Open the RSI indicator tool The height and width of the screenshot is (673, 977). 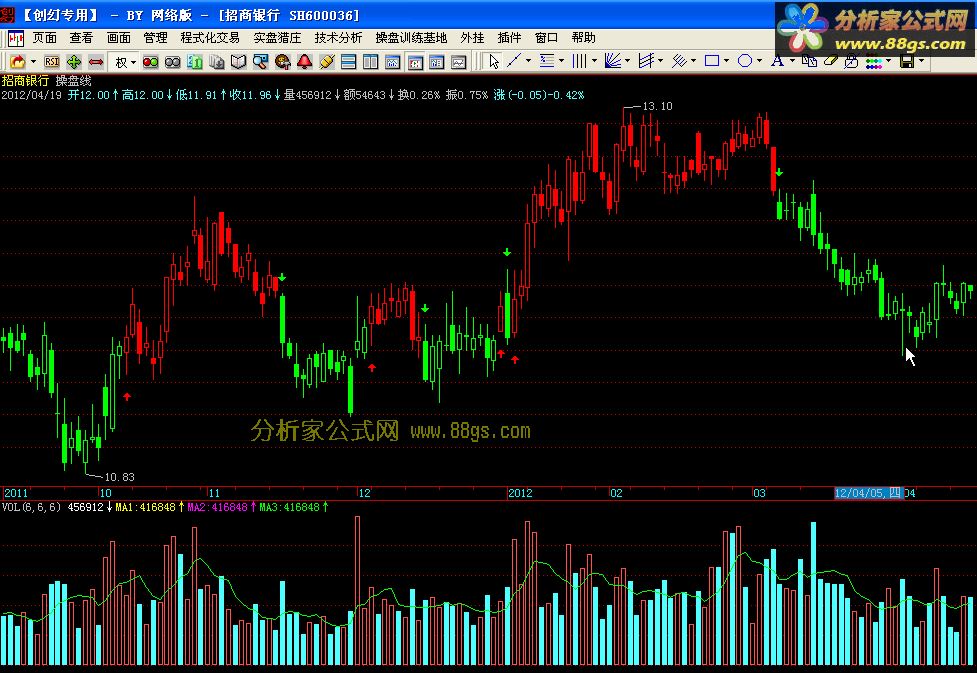click(x=52, y=62)
